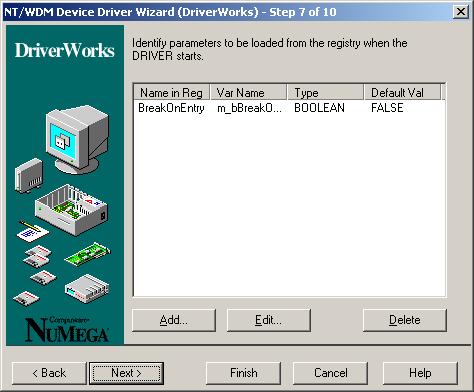Image resolution: width=474 pixels, height=392 pixels.
Task: Advance the wizard with Next
Action: click(x=126, y=373)
